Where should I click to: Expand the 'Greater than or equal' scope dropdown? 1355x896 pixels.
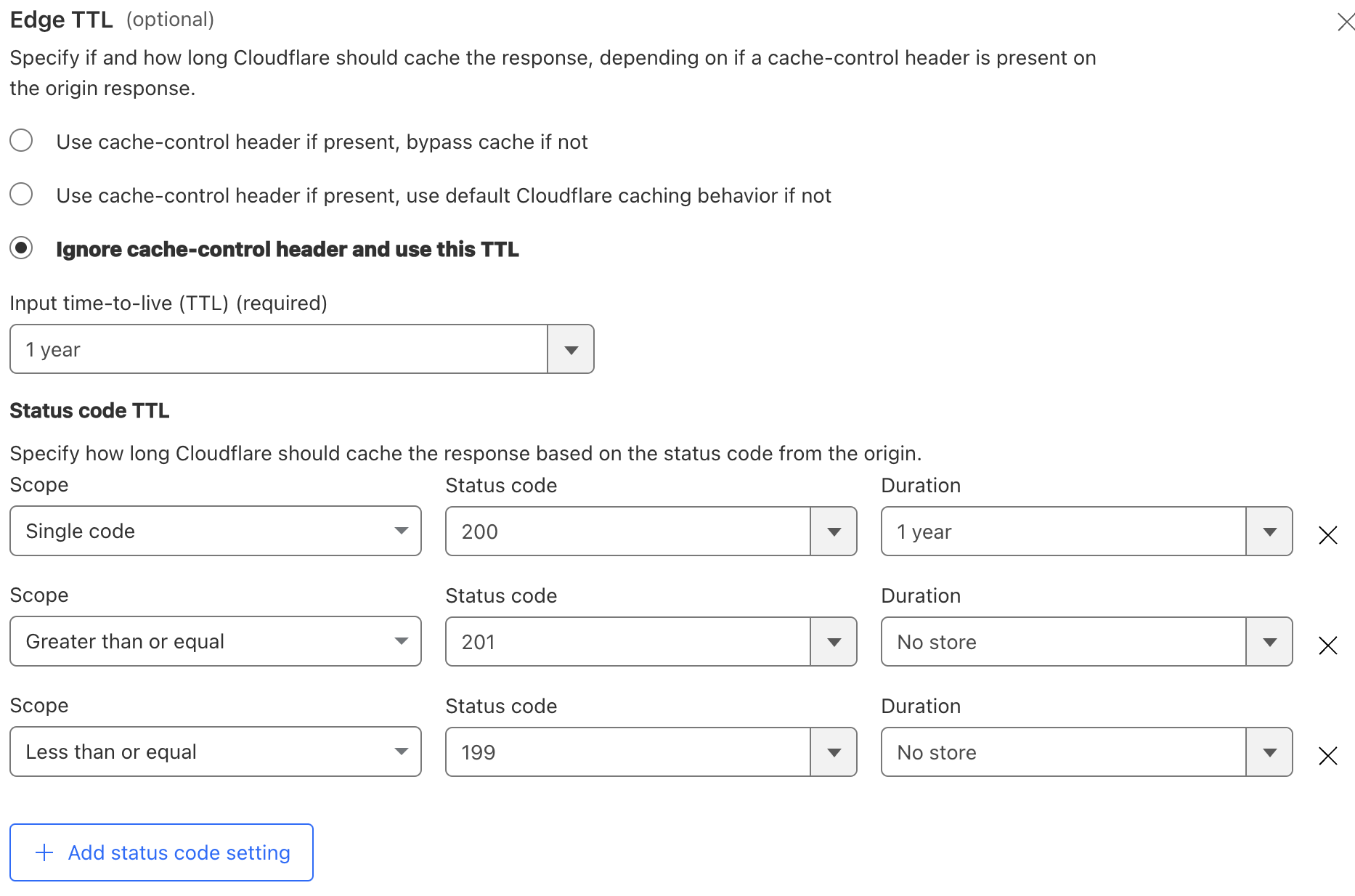[215, 642]
